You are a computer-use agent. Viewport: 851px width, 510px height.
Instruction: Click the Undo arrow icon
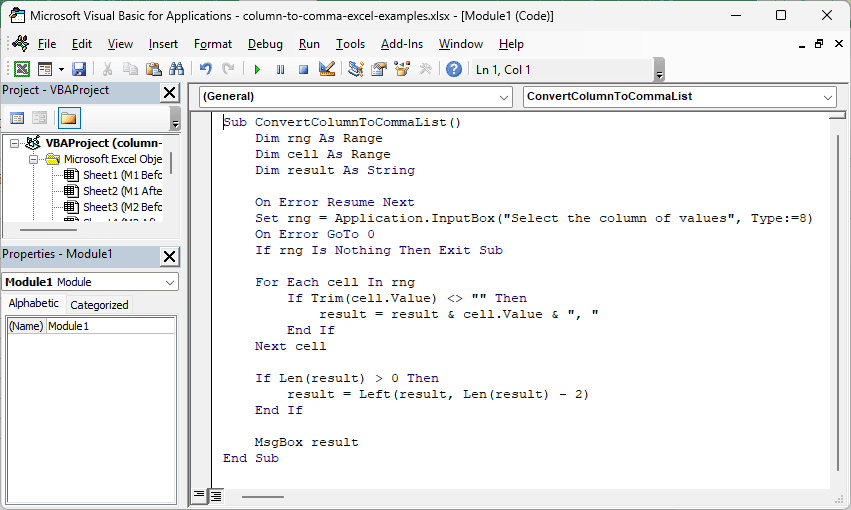click(205, 69)
